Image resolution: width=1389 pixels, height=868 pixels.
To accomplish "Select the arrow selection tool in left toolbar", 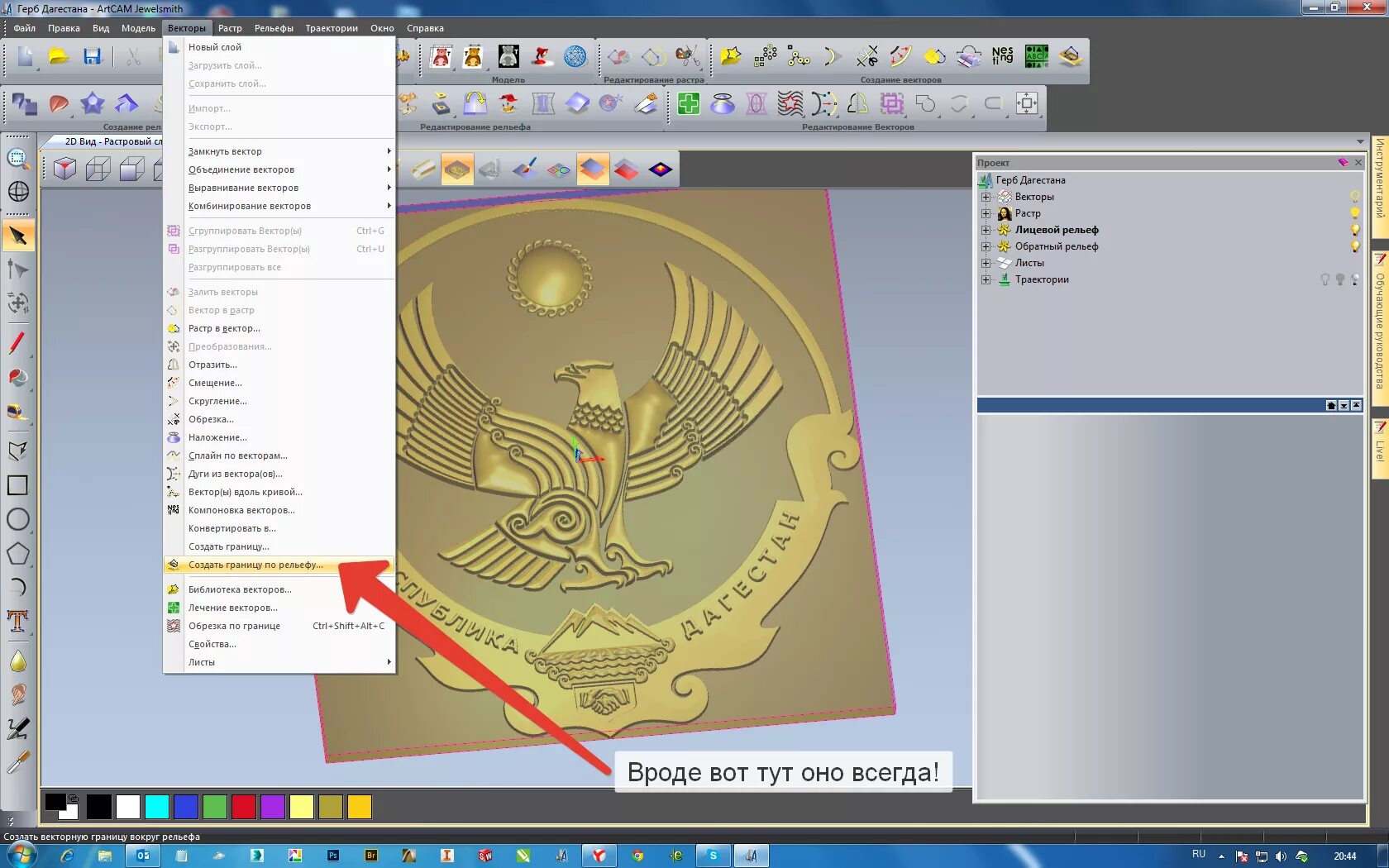I will (x=17, y=236).
